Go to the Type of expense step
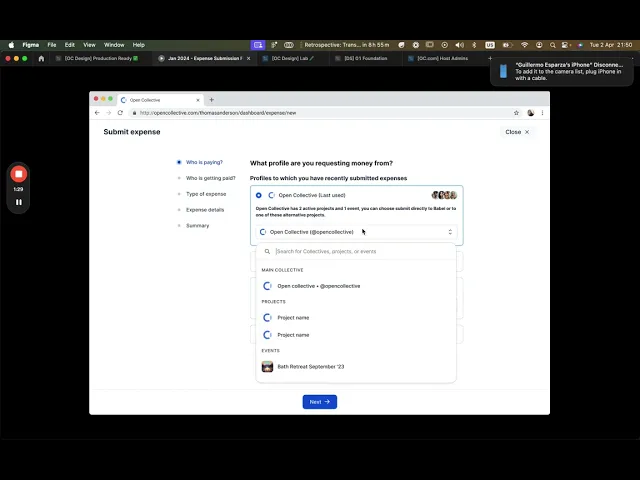Screen dimensions: 640x480 [x=206, y=194]
